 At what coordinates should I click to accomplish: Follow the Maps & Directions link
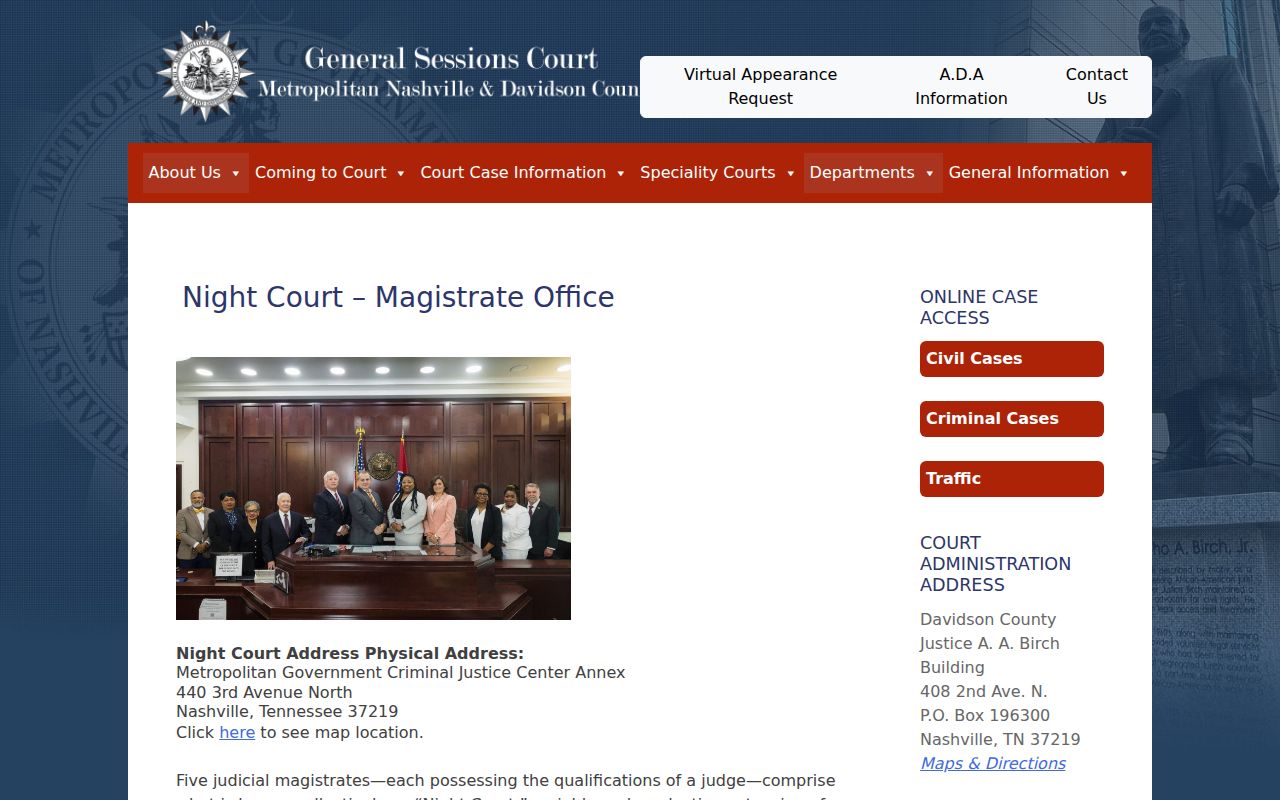point(993,763)
